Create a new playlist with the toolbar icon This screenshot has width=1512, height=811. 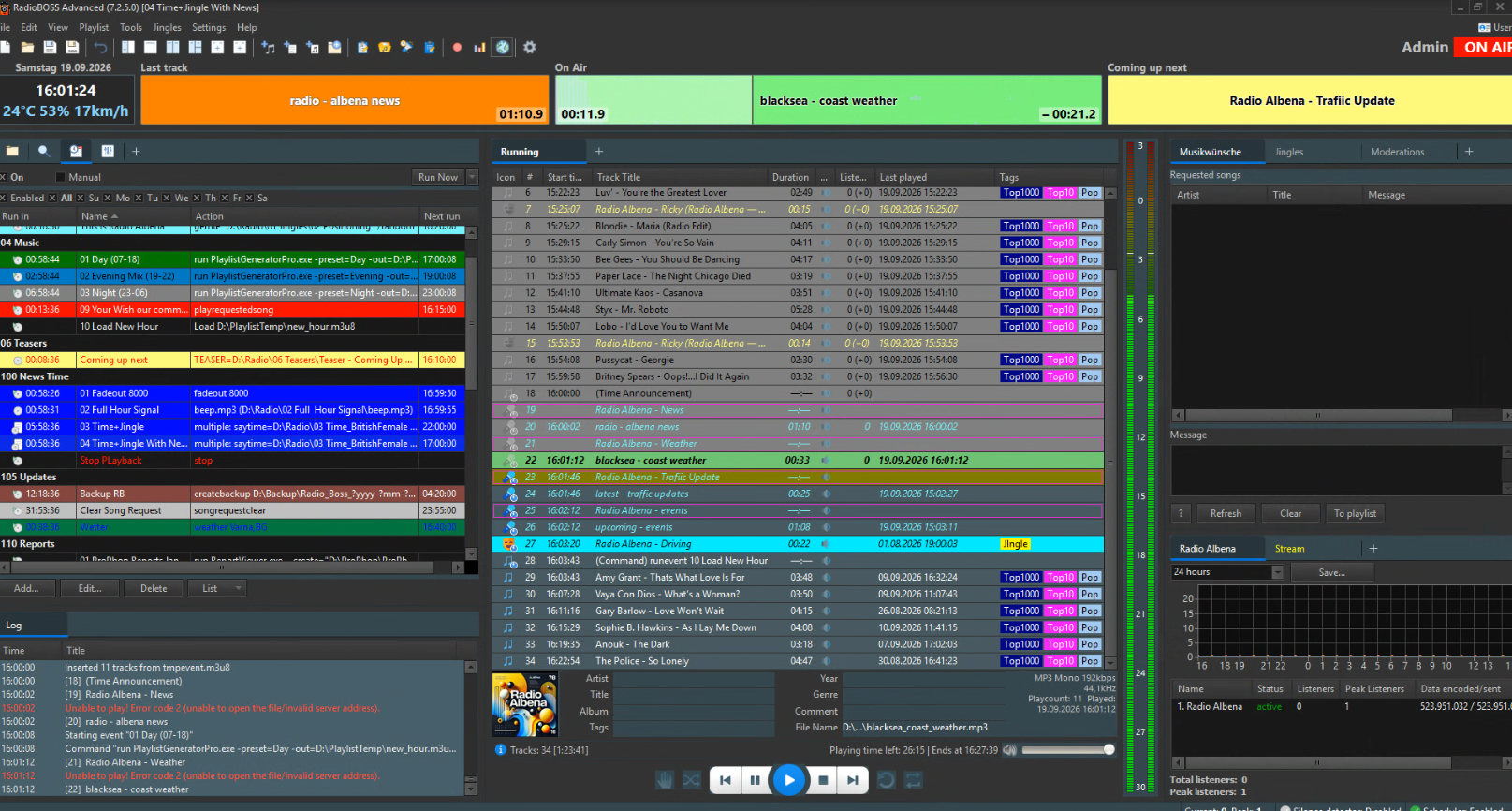(x=5, y=47)
